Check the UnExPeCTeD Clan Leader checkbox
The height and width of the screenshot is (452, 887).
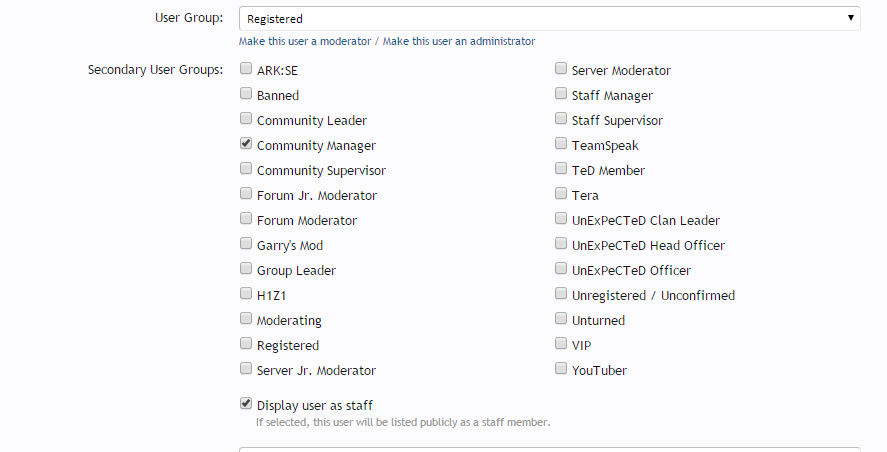pyautogui.click(x=561, y=219)
